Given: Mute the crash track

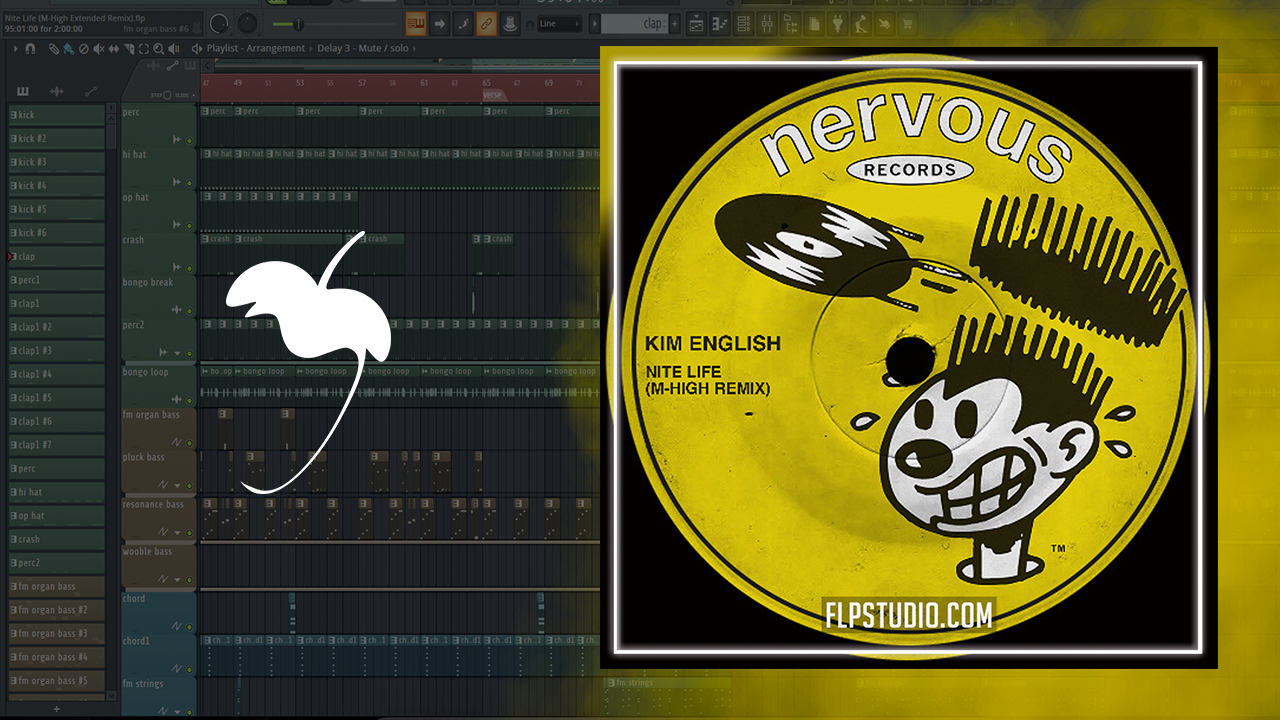Looking at the screenshot, I should (x=189, y=267).
